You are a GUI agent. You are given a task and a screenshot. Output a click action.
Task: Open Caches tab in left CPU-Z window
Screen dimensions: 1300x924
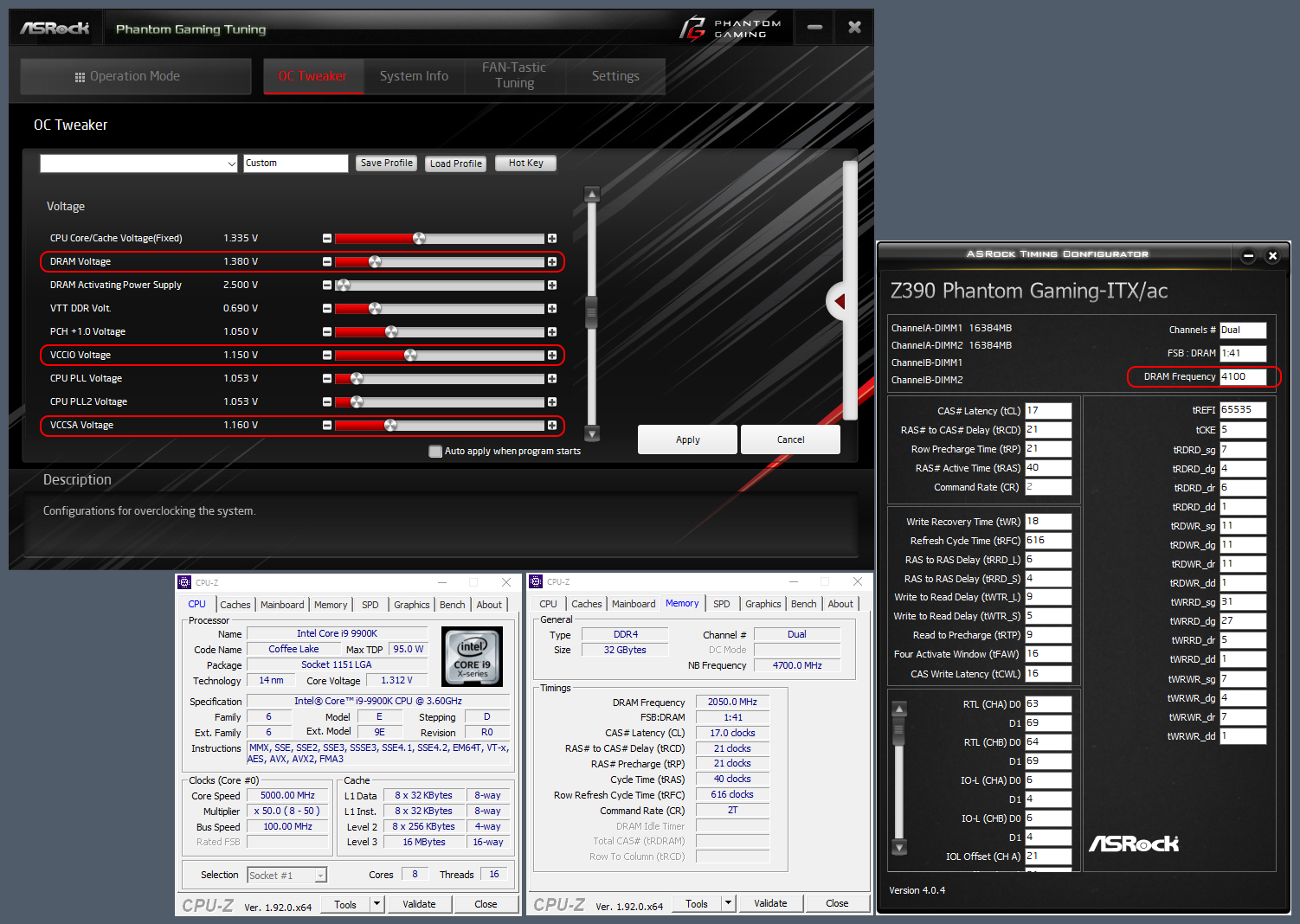[235, 605]
